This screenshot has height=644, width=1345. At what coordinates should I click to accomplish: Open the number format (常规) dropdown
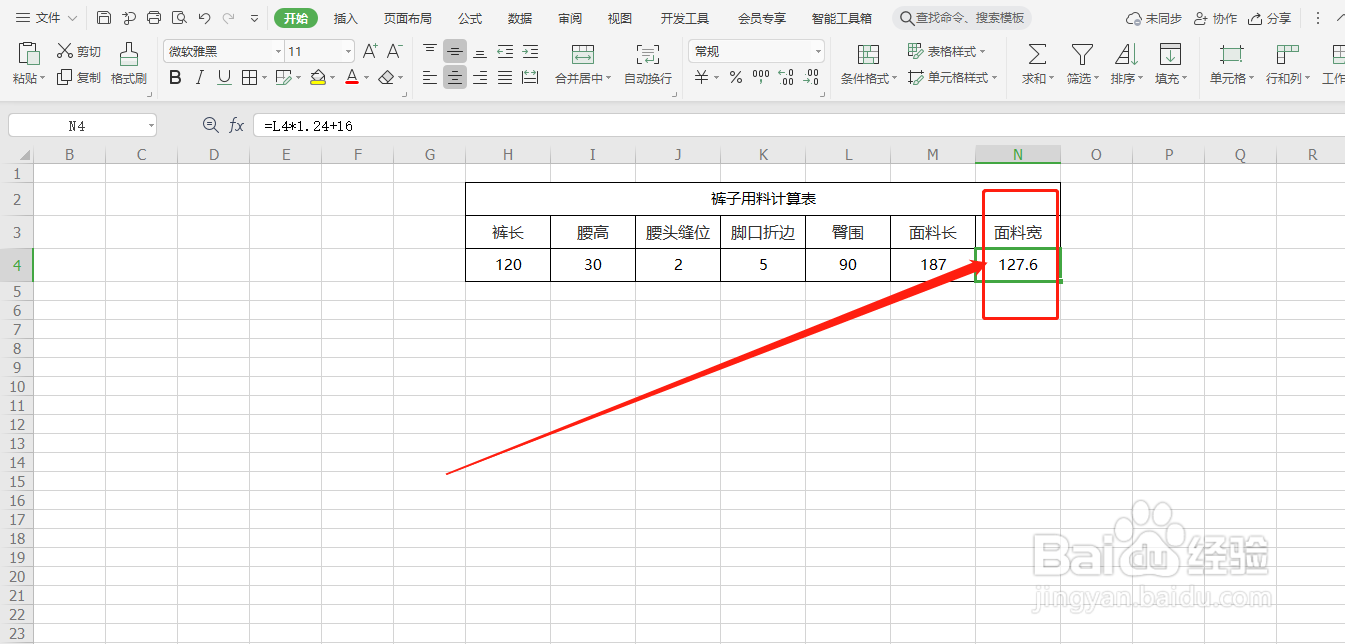817,50
